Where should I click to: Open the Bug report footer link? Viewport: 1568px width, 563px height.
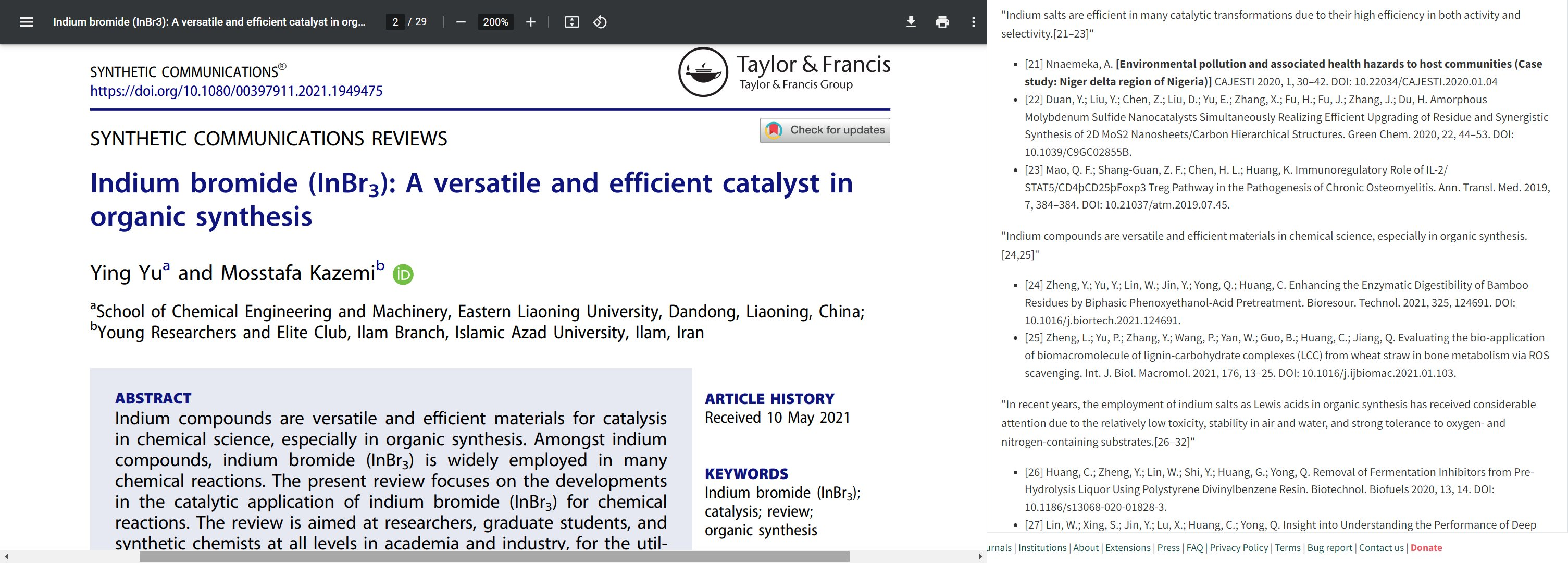[1329, 548]
